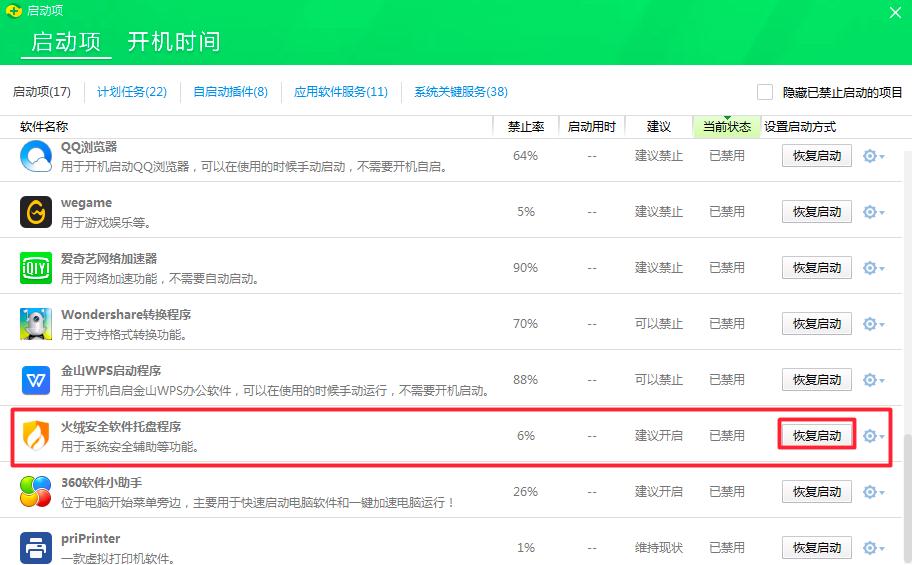This screenshot has width=912, height=565.
Task: Open gear settings dropdown for 金山WPS启动程序
Action: (873, 380)
